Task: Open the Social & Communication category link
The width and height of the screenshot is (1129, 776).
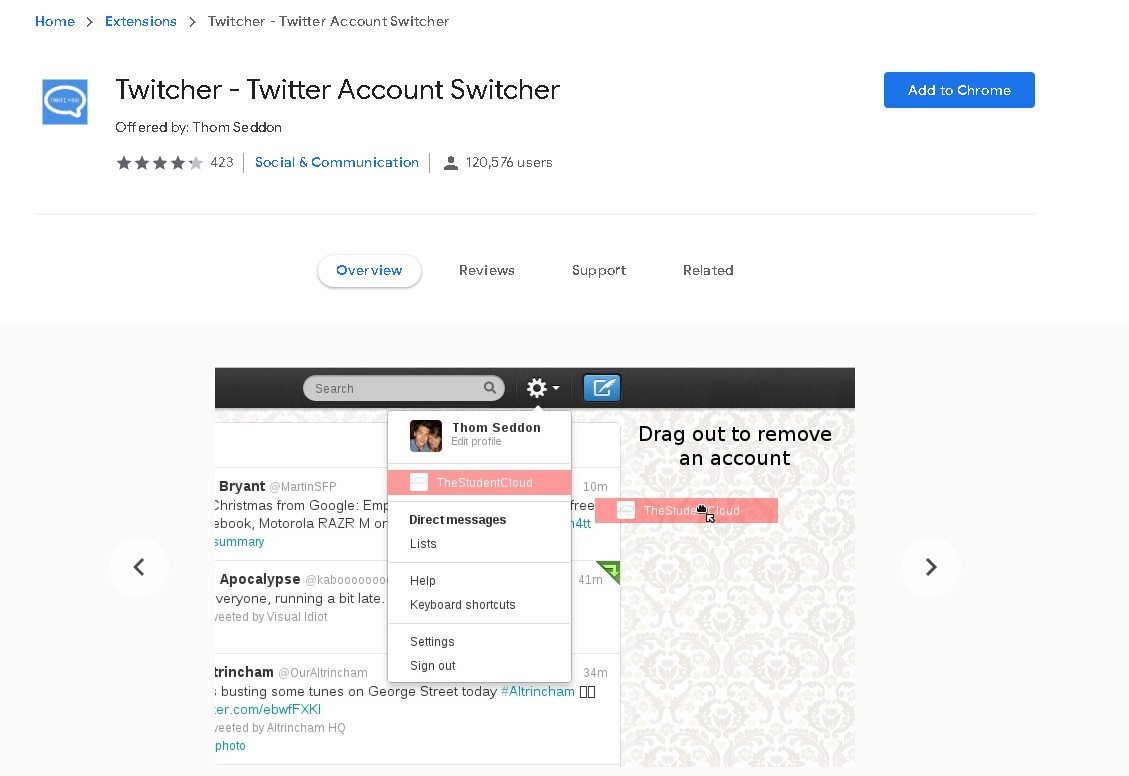Action: (337, 162)
